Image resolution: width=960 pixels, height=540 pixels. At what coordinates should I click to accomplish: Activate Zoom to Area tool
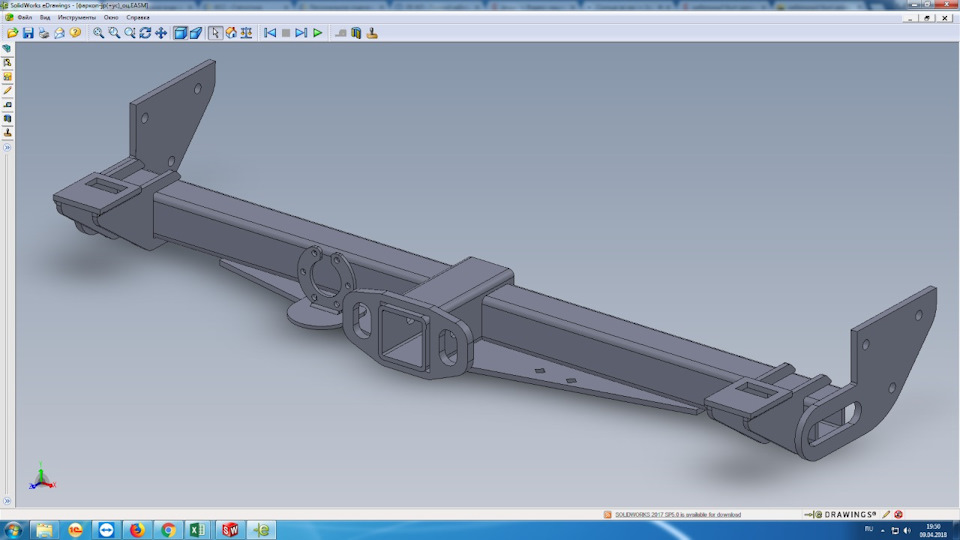pyautogui.click(x=114, y=32)
